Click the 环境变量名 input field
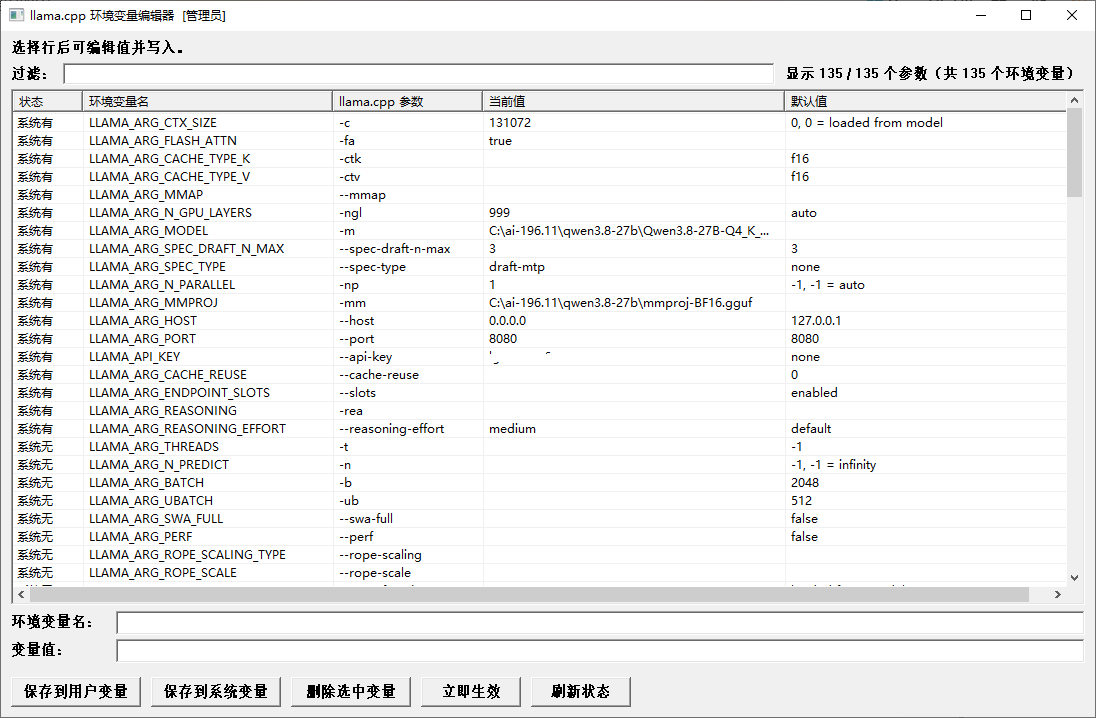This screenshot has width=1096, height=718. coord(600,622)
